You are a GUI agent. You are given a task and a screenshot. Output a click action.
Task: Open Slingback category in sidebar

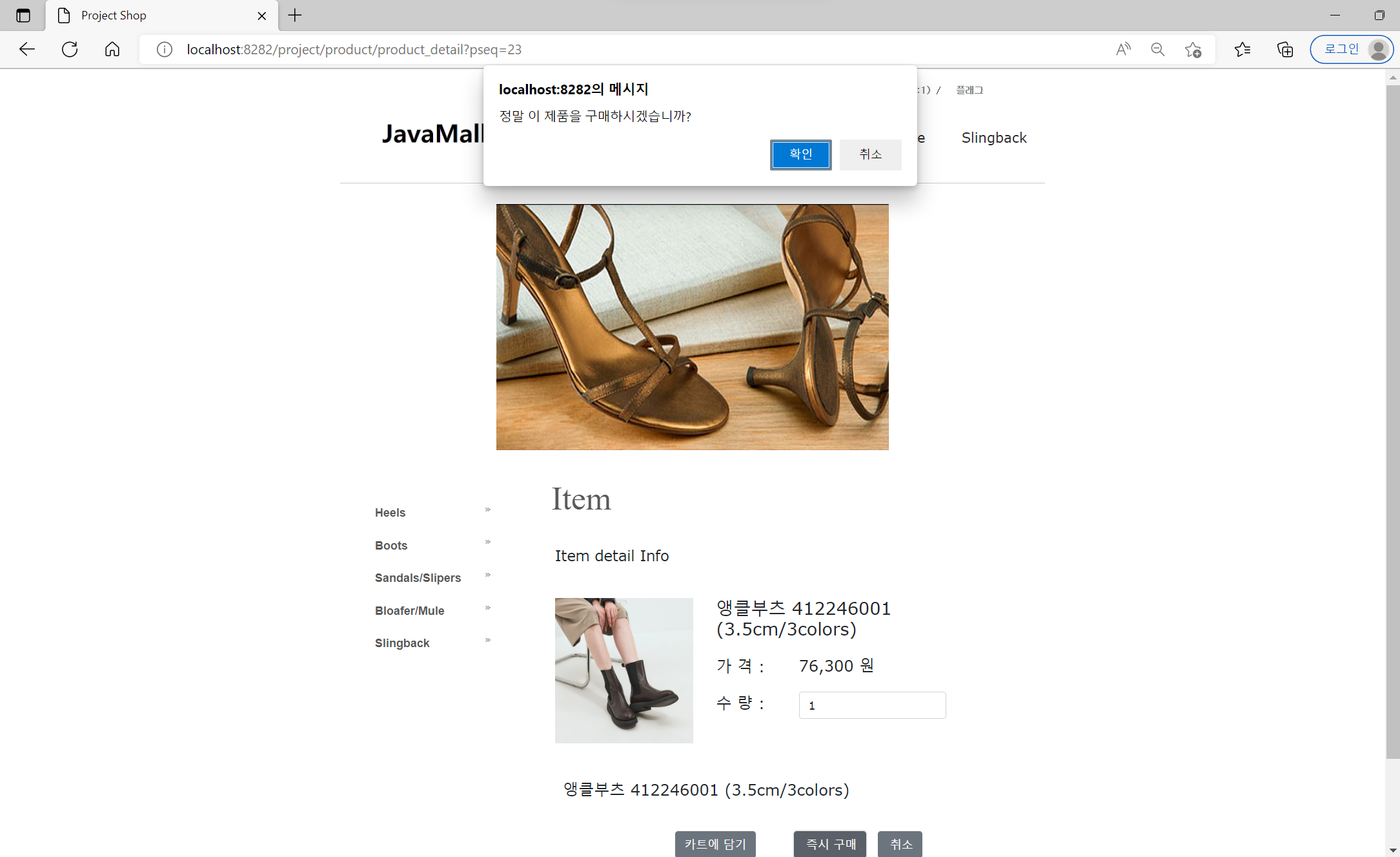(x=402, y=643)
